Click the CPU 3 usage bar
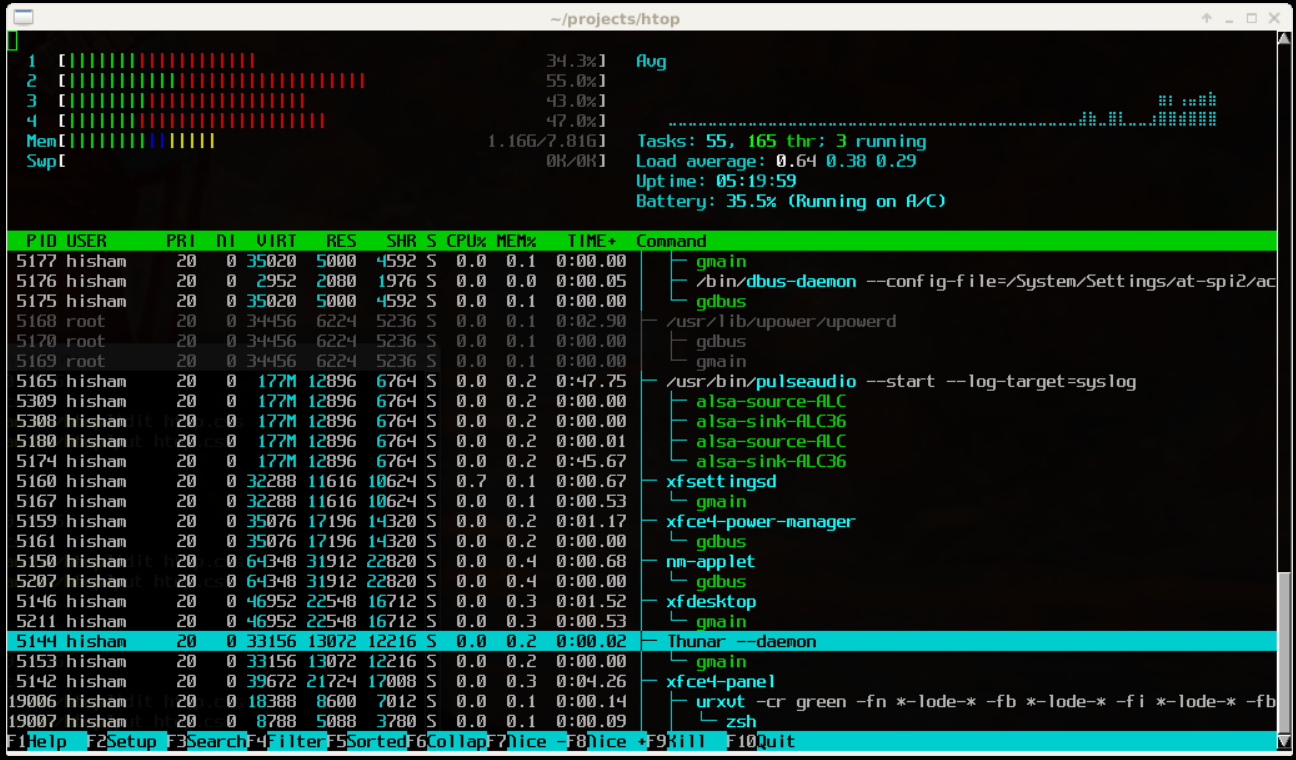 [332, 101]
